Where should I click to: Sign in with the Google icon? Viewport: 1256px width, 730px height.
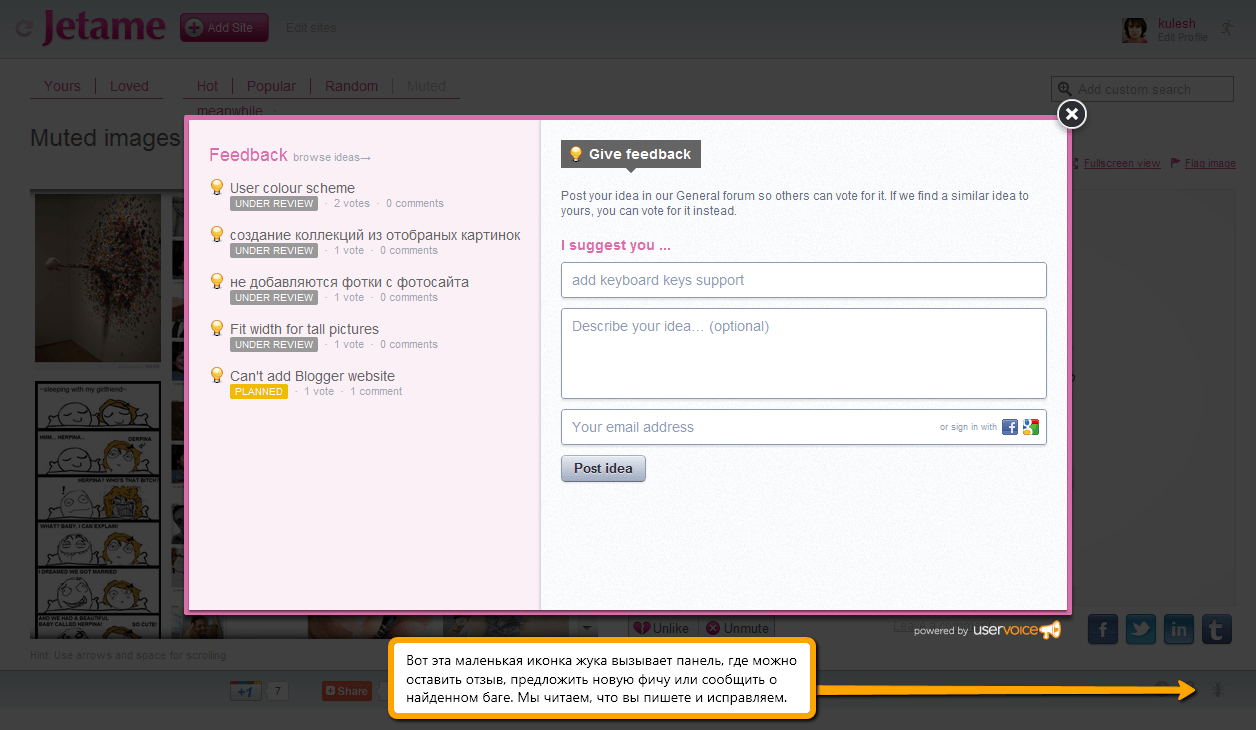1031,427
